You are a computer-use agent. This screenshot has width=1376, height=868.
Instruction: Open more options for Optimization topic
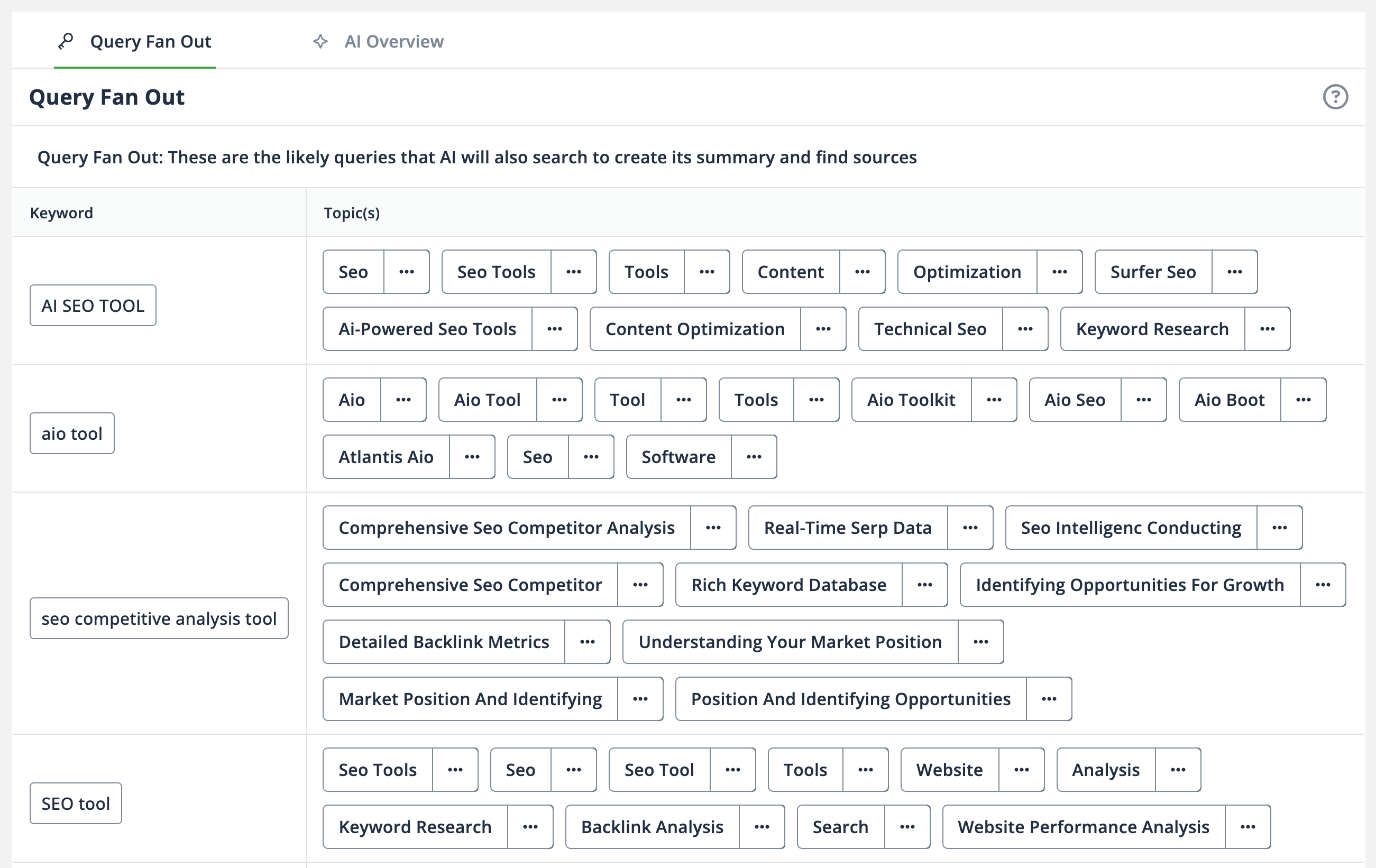1060,272
